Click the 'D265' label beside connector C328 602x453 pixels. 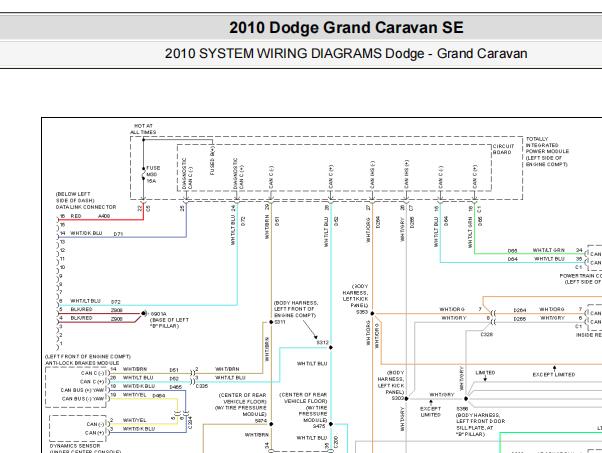(520, 319)
